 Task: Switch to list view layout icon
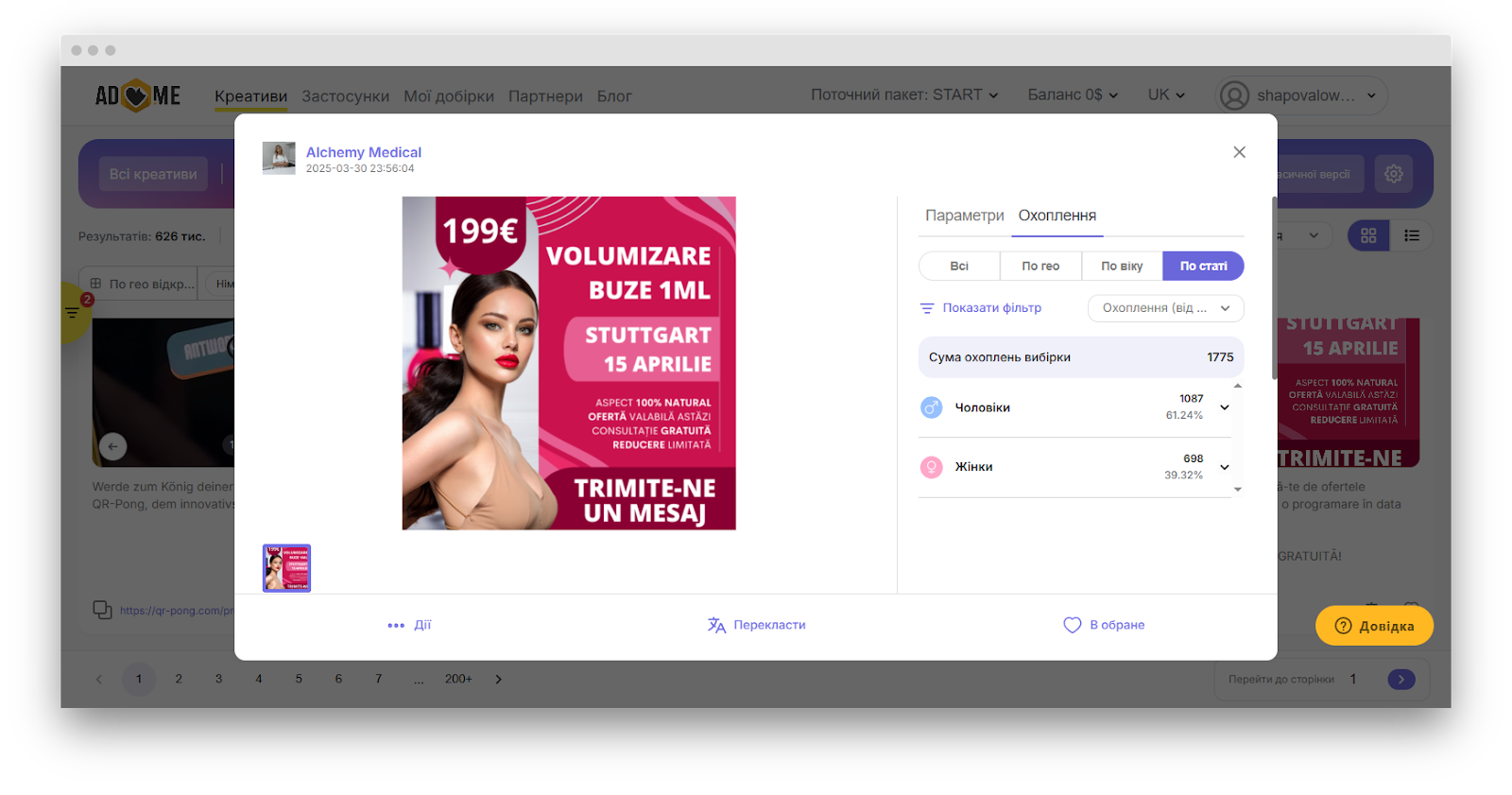tap(1412, 235)
